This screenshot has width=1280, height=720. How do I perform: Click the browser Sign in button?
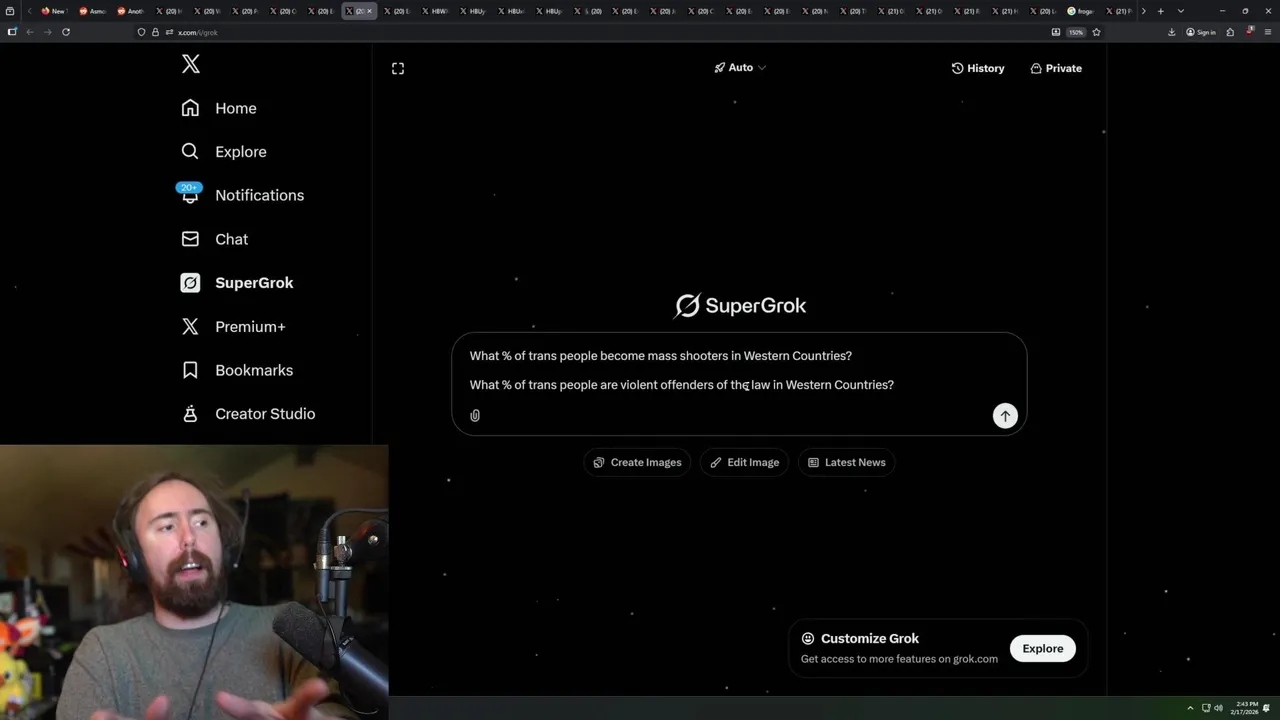click(x=1201, y=32)
